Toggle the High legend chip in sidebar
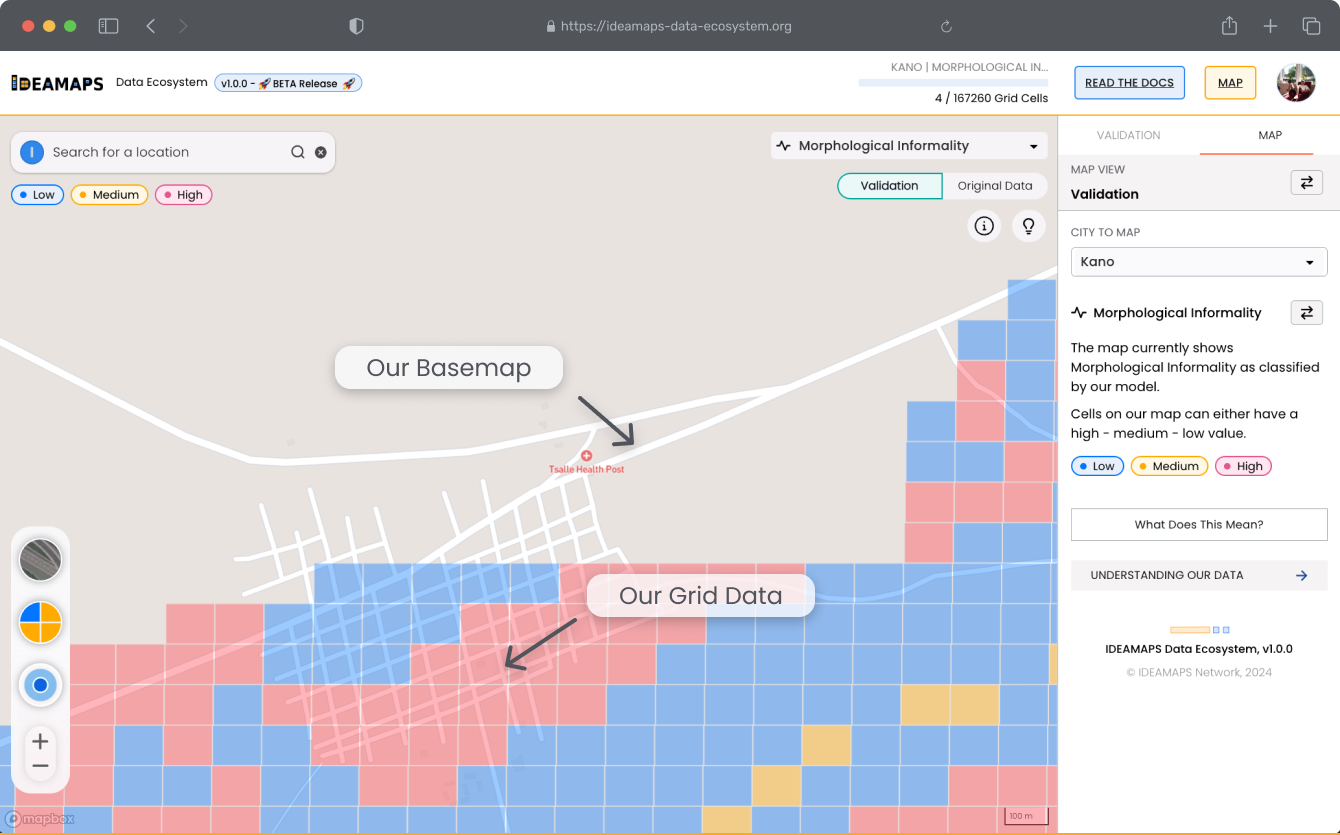Viewport: 1340px width, 835px height. [x=1243, y=465]
